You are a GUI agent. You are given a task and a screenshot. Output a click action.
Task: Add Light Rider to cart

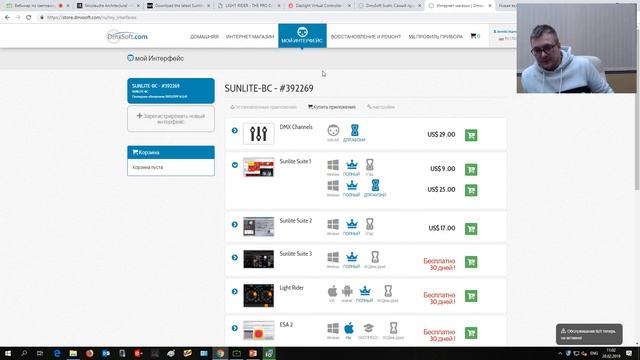(x=471, y=296)
